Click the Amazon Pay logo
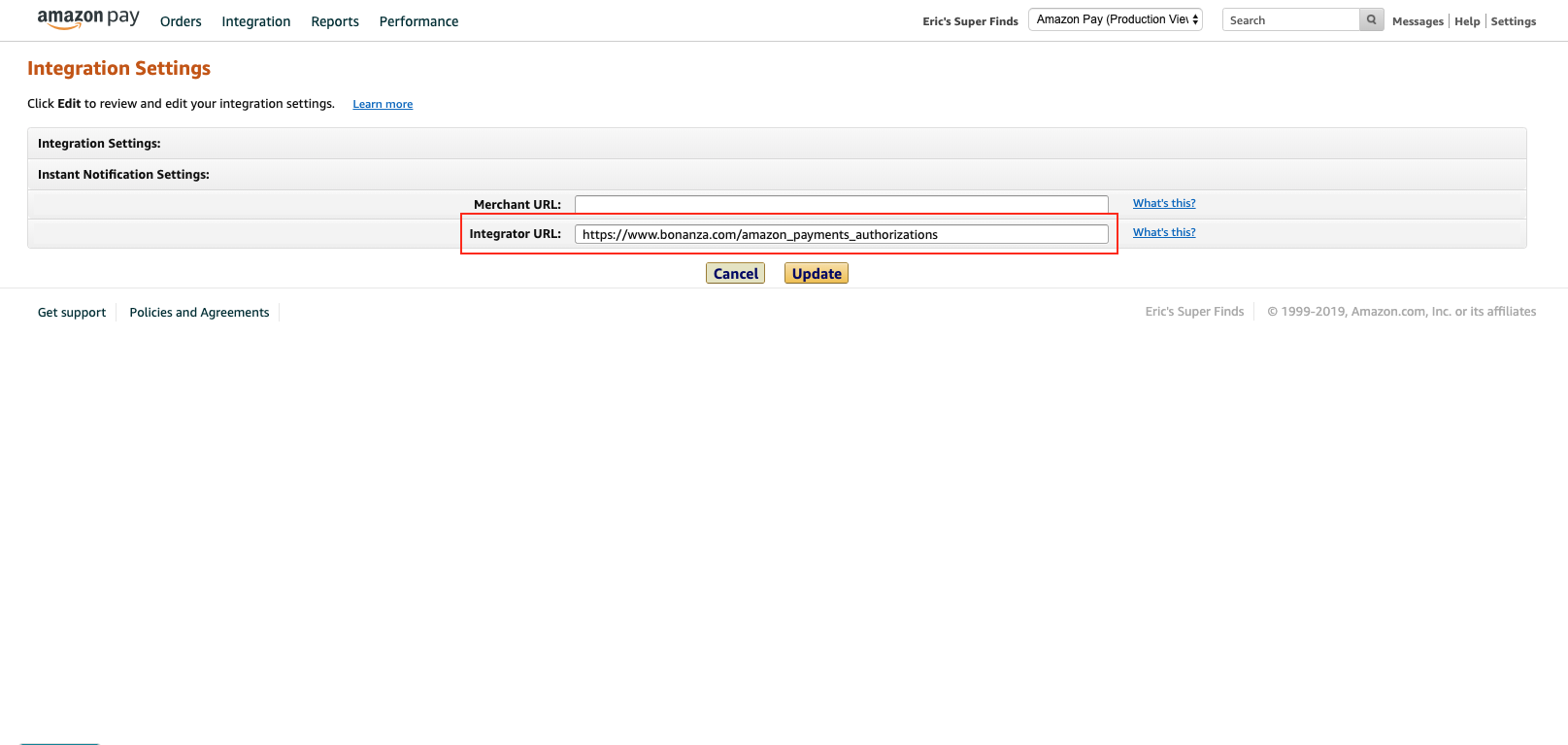This screenshot has width=1568, height=745. [88, 19]
